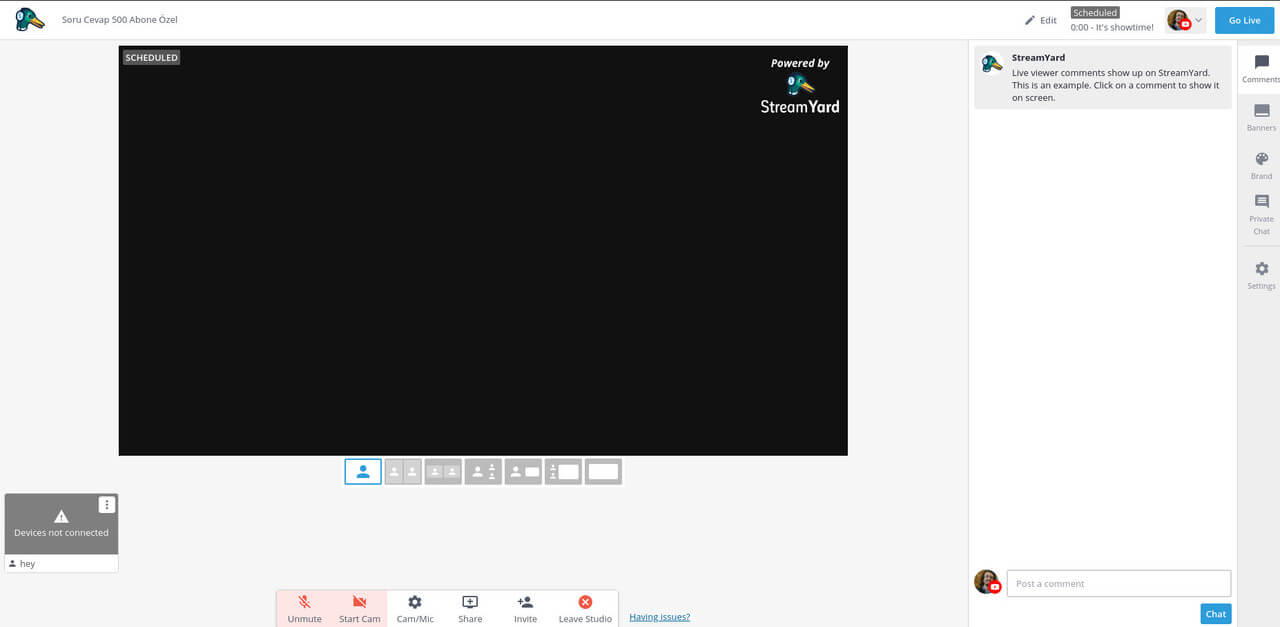
Task: Share your screen
Action: point(470,609)
